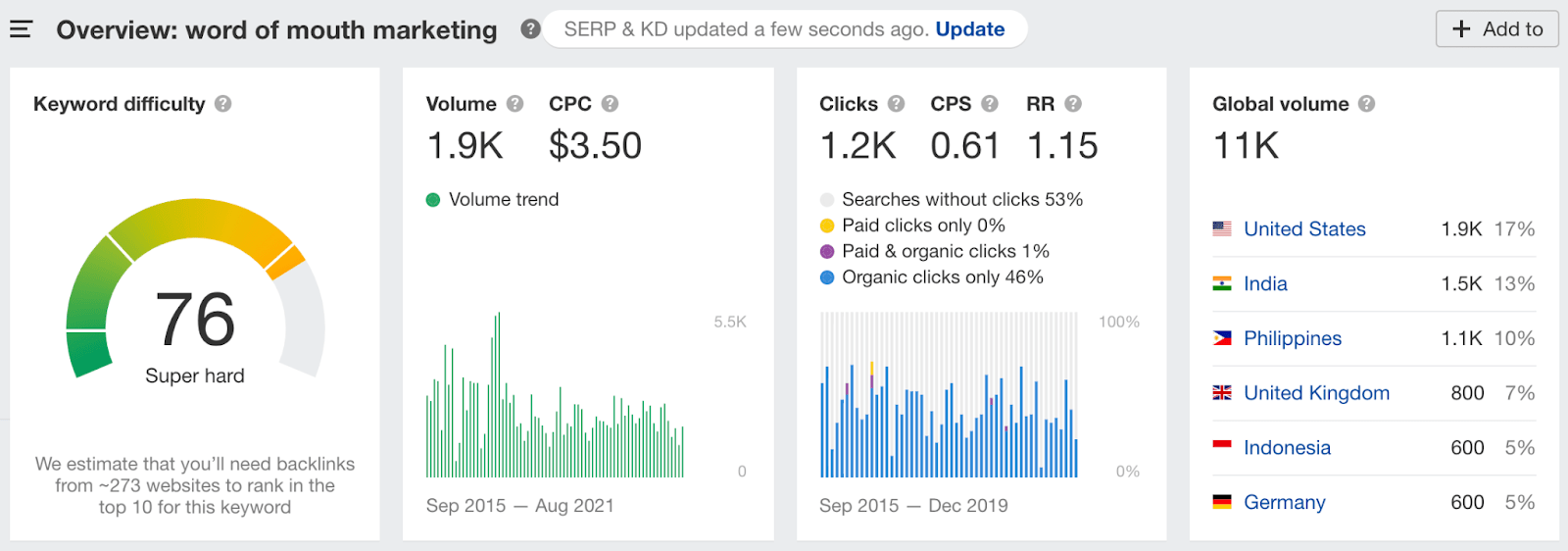
Task: Click the tallest bar in volume trend chart
Action: coord(499,394)
